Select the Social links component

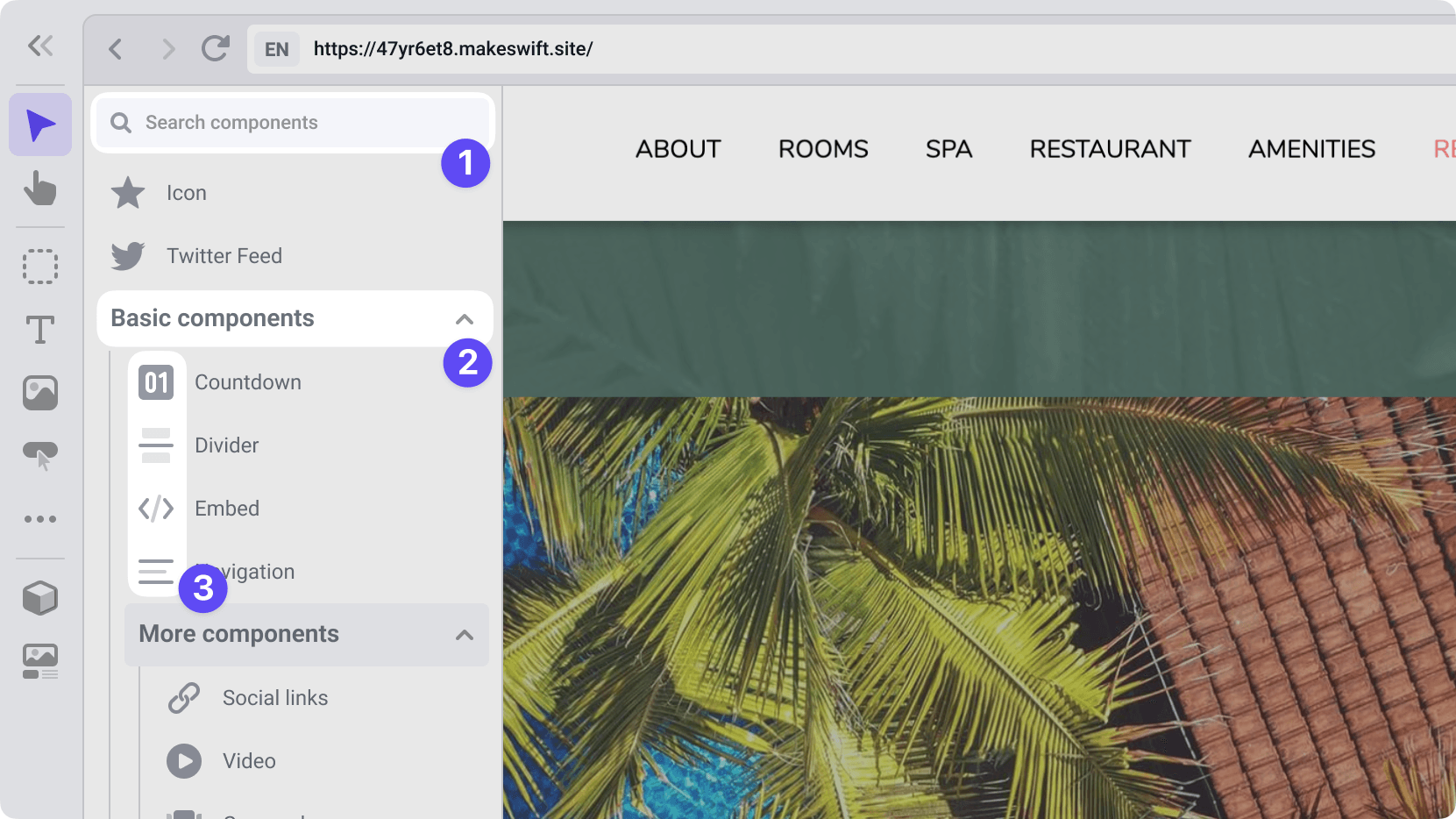(x=274, y=698)
